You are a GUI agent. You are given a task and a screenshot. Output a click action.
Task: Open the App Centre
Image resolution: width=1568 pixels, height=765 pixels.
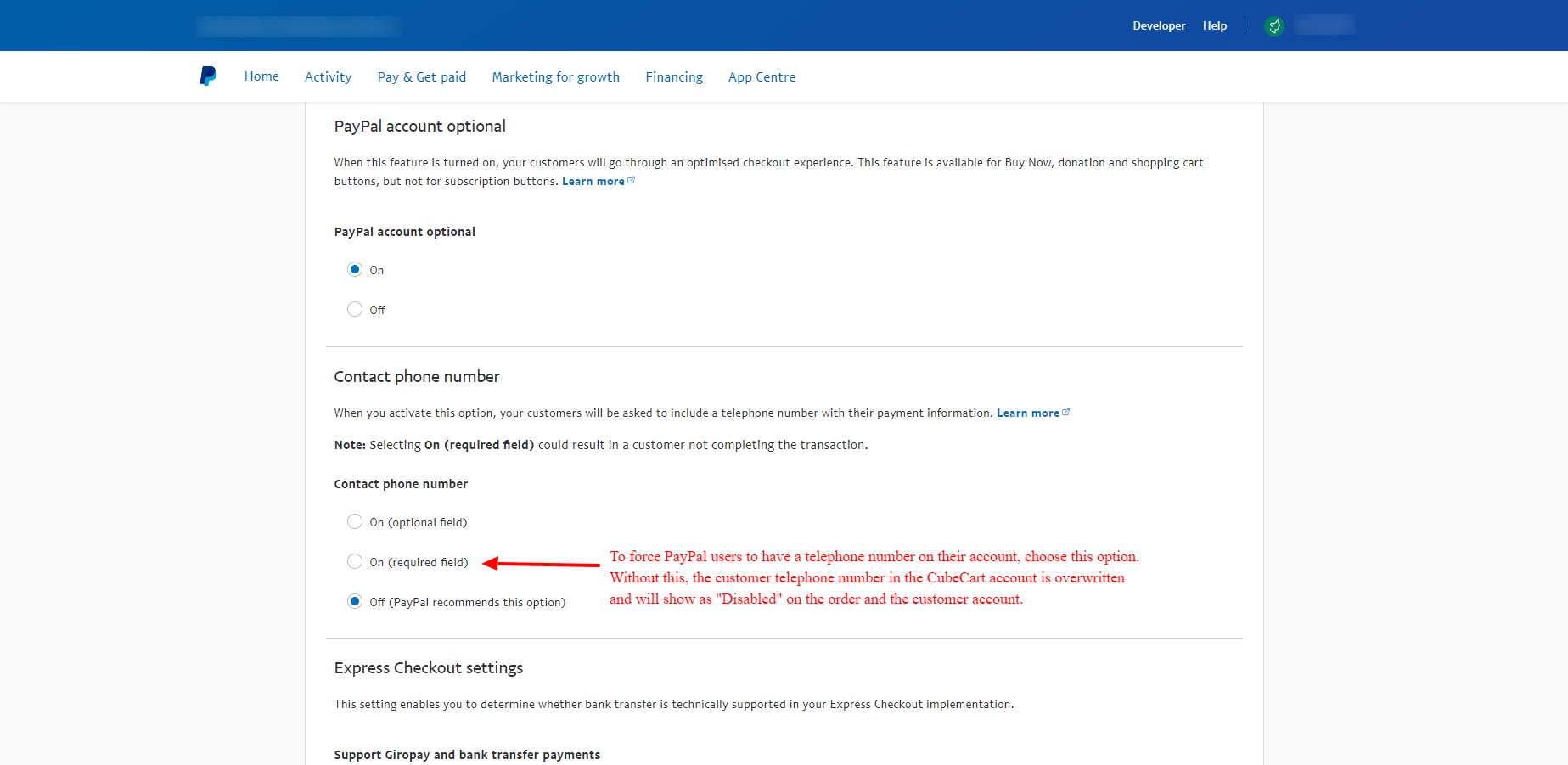762,76
